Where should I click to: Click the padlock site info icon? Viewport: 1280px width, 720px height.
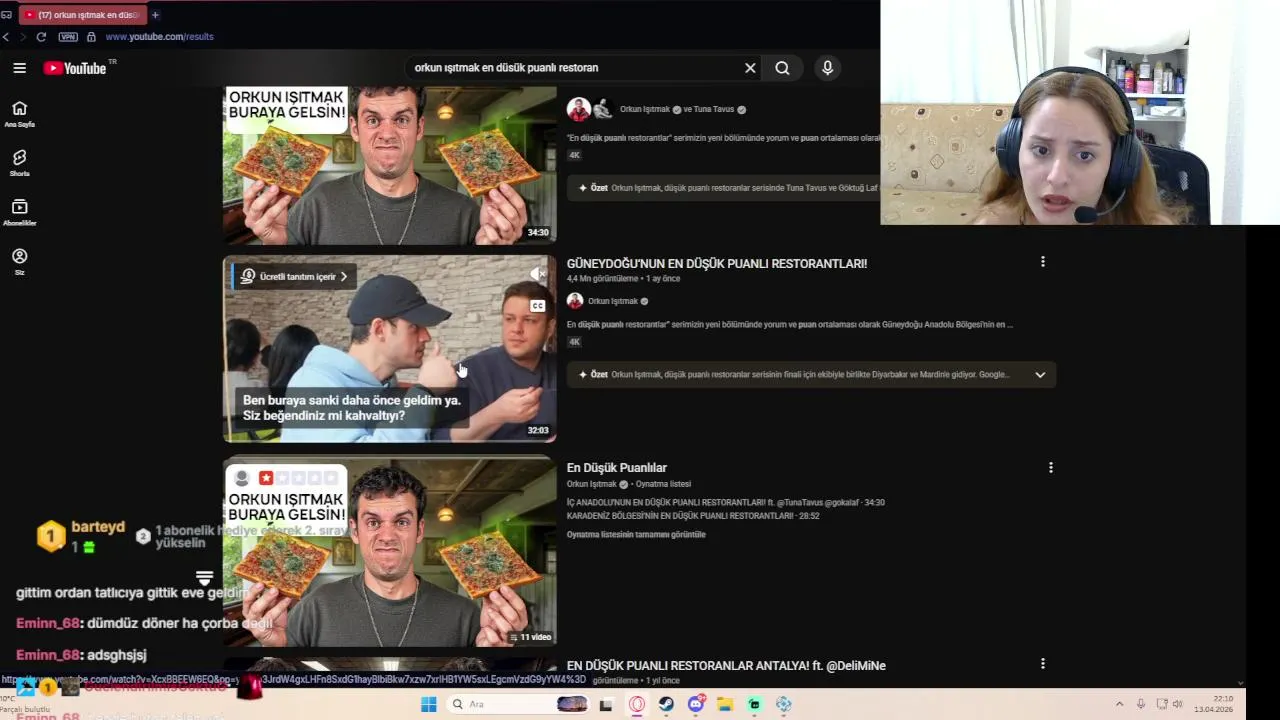coord(91,37)
